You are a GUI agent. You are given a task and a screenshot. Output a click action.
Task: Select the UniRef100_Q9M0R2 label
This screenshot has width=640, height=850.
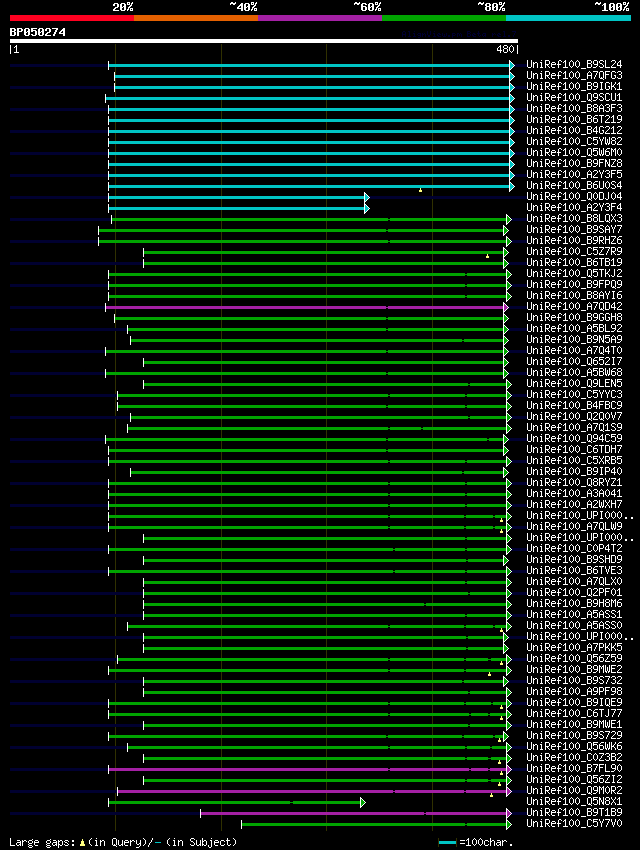(574, 790)
